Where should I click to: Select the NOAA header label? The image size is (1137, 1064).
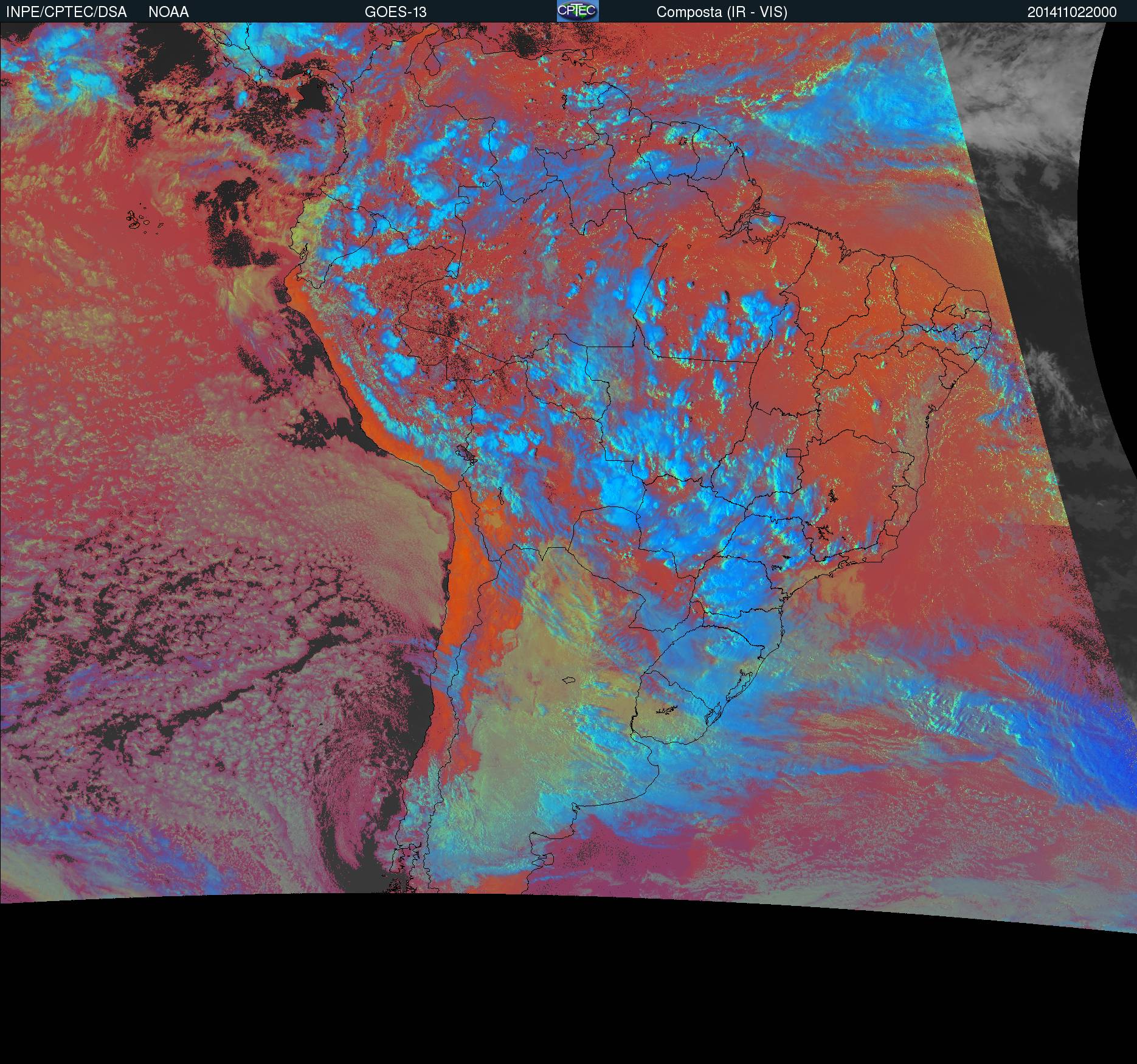[x=168, y=12]
